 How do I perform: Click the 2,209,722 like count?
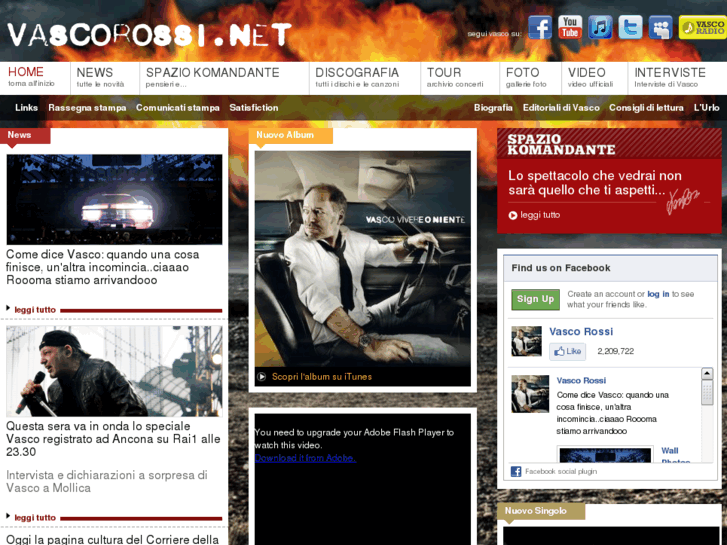(x=615, y=352)
